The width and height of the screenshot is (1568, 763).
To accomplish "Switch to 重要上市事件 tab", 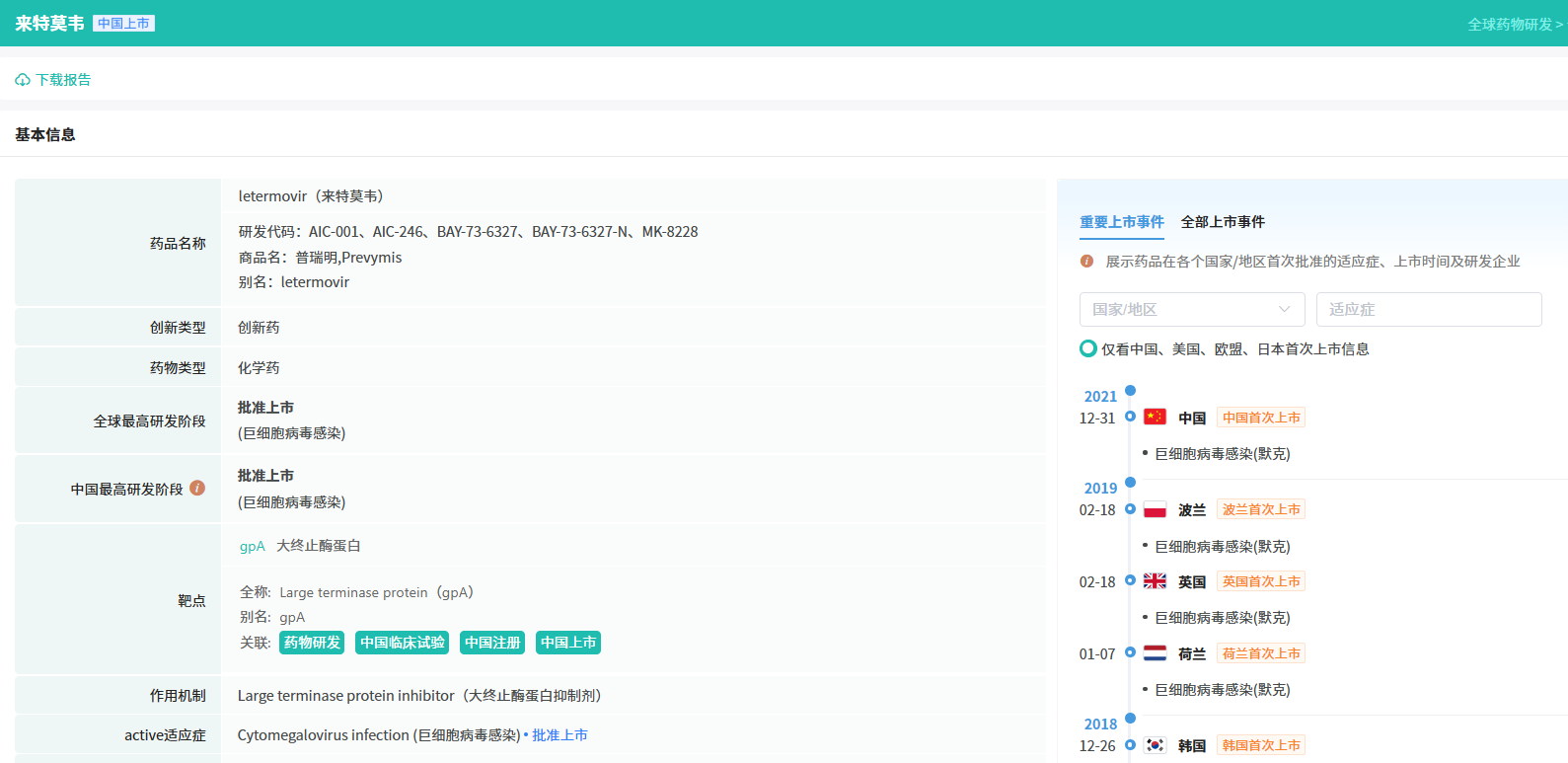I will (1121, 222).
